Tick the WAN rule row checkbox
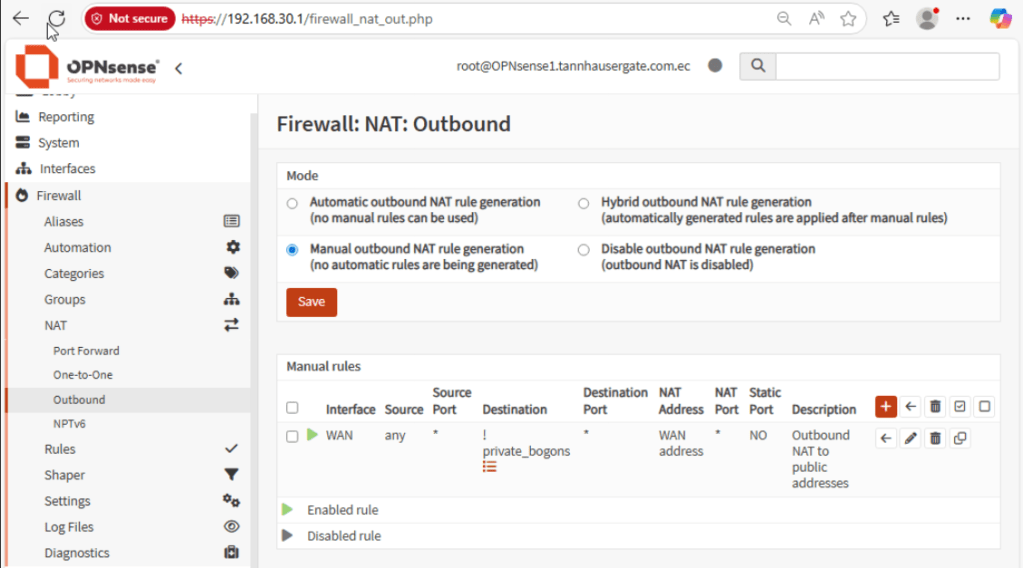The width and height of the screenshot is (1023, 568). tap(292, 436)
